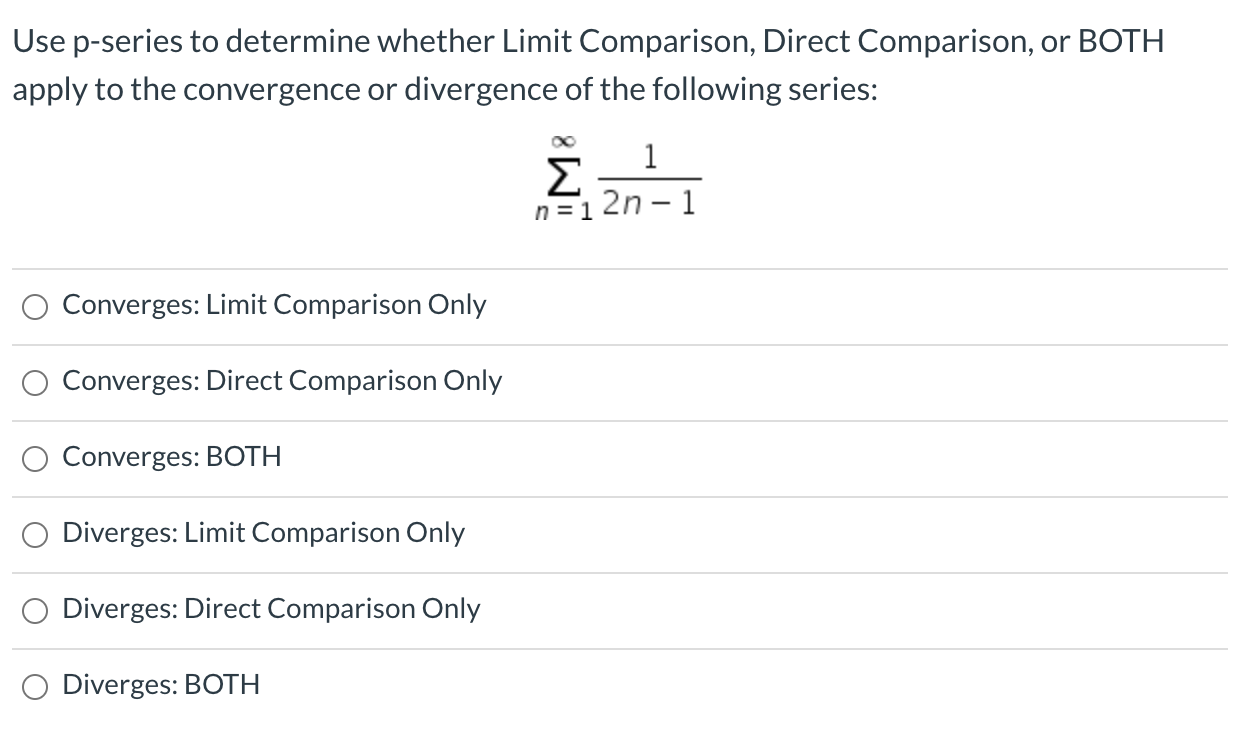This screenshot has height=754, width=1250.
Task: Click the "Converges: Limit Comparison Only" answer text
Action: (x=273, y=306)
